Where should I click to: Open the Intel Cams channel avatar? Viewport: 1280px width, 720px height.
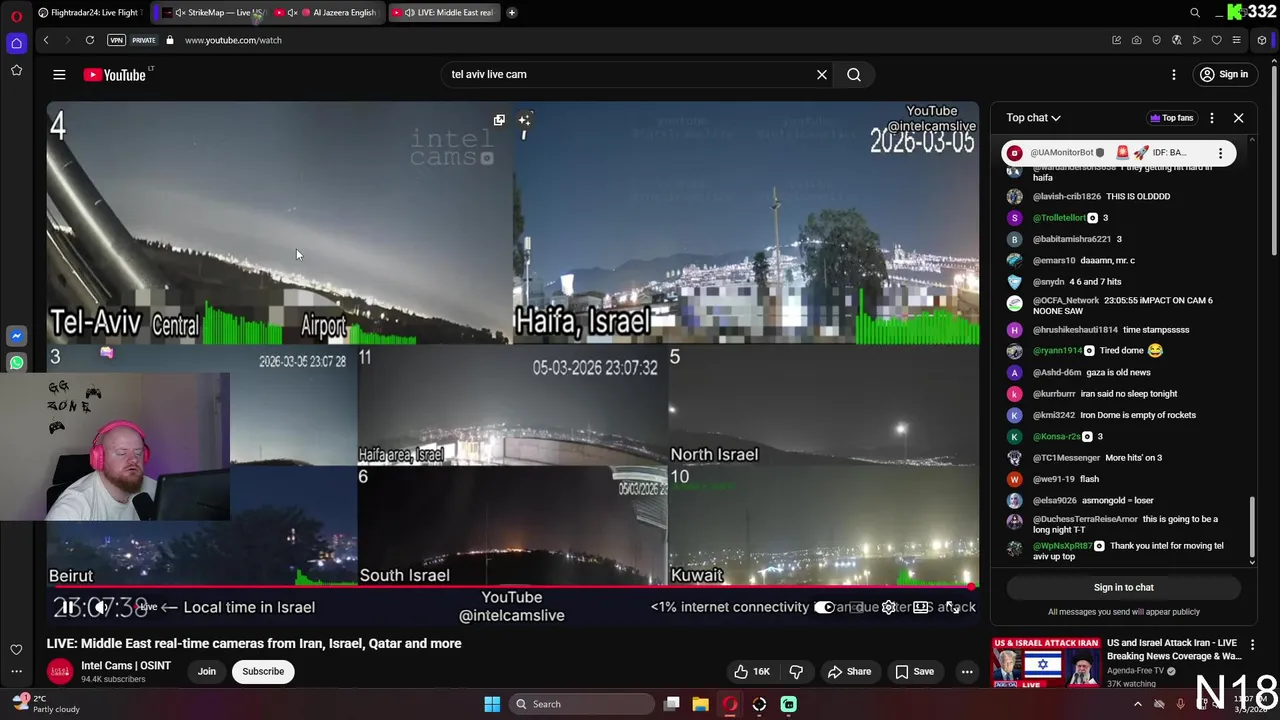(60, 672)
